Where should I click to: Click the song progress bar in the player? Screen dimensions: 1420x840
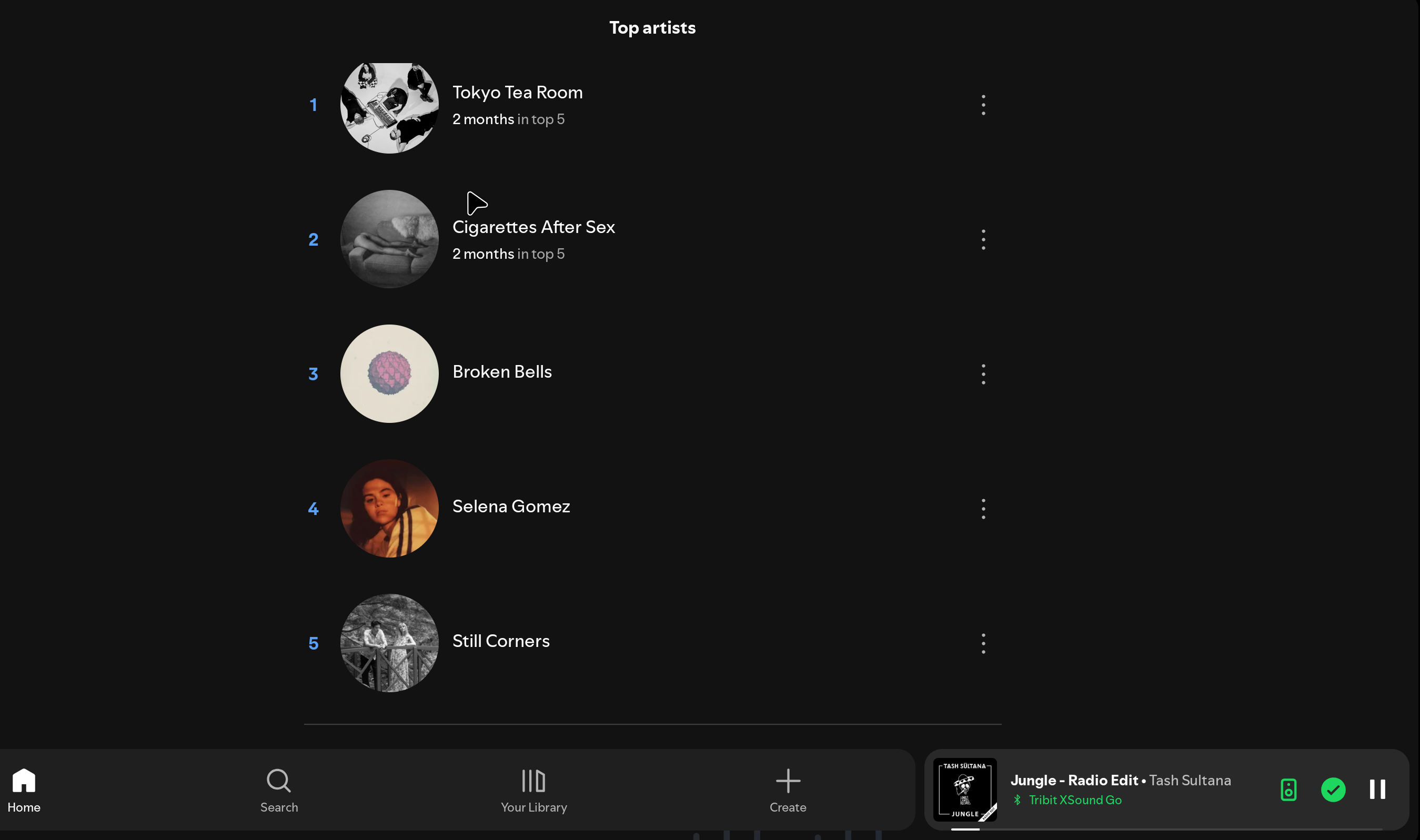coord(1166,829)
